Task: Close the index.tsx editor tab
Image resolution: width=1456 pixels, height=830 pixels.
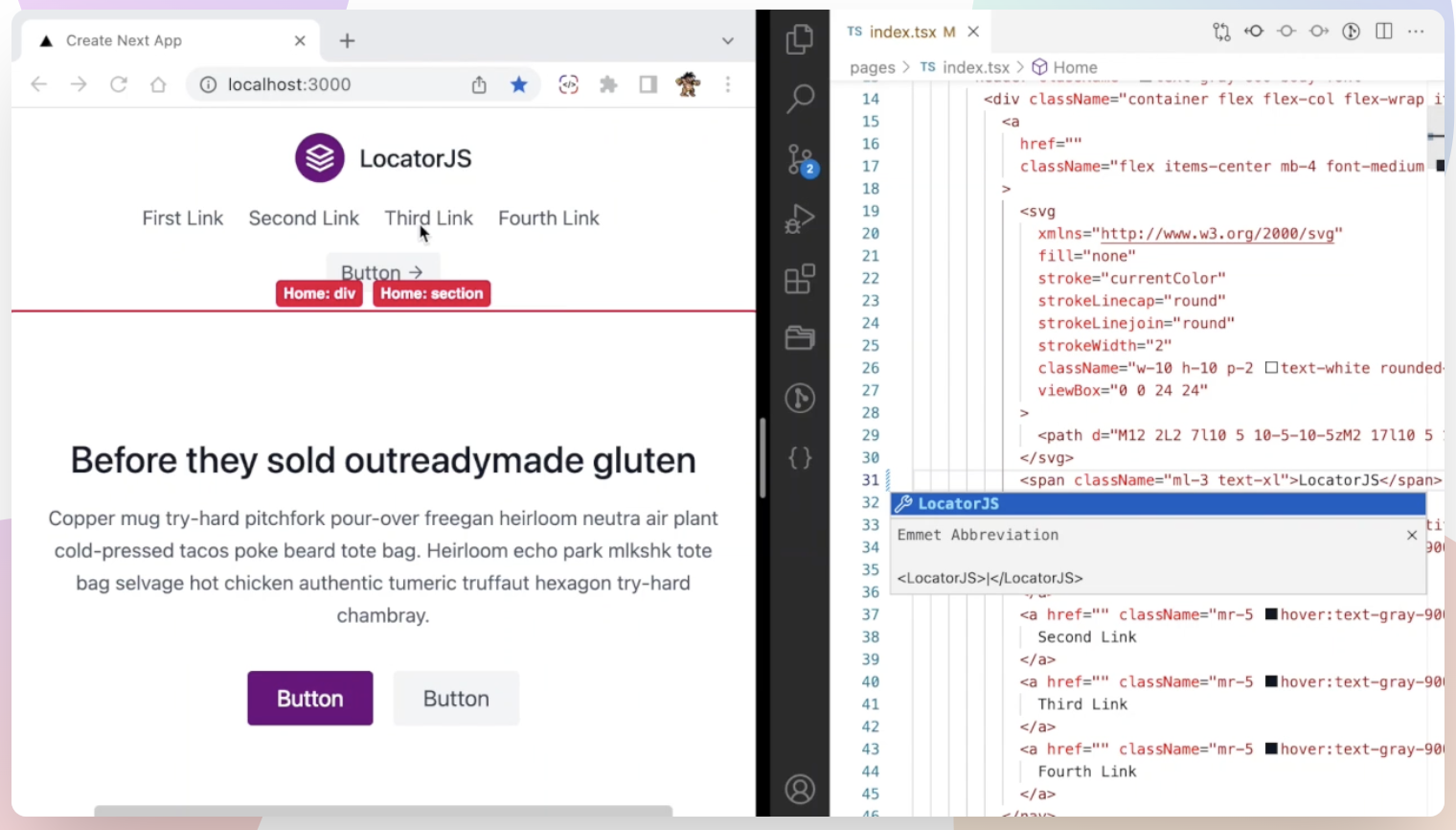Action: click(973, 32)
